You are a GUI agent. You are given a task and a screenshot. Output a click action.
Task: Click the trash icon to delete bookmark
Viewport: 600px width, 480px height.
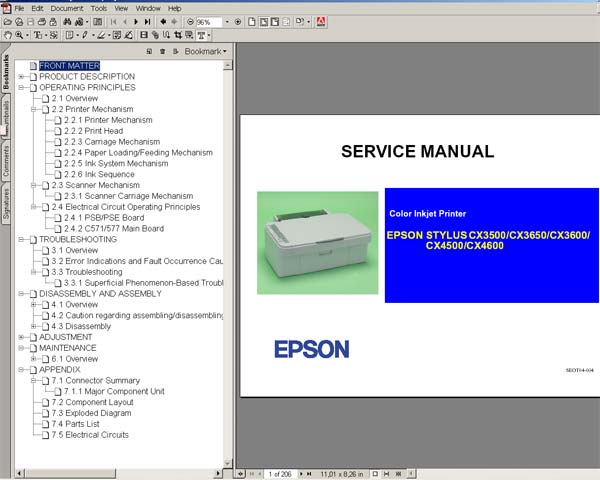(163, 51)
